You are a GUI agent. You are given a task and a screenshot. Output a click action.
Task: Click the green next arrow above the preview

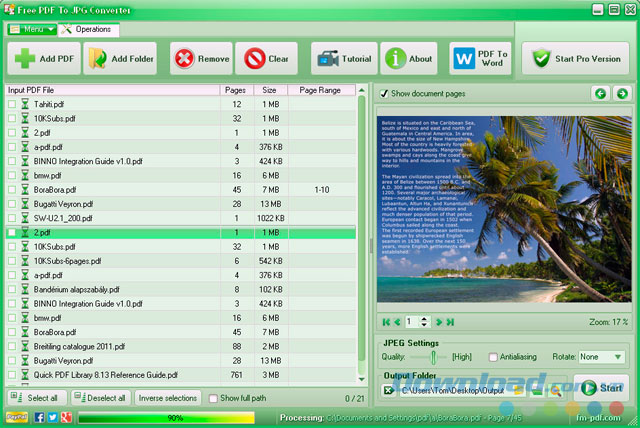tap(621, 94)
